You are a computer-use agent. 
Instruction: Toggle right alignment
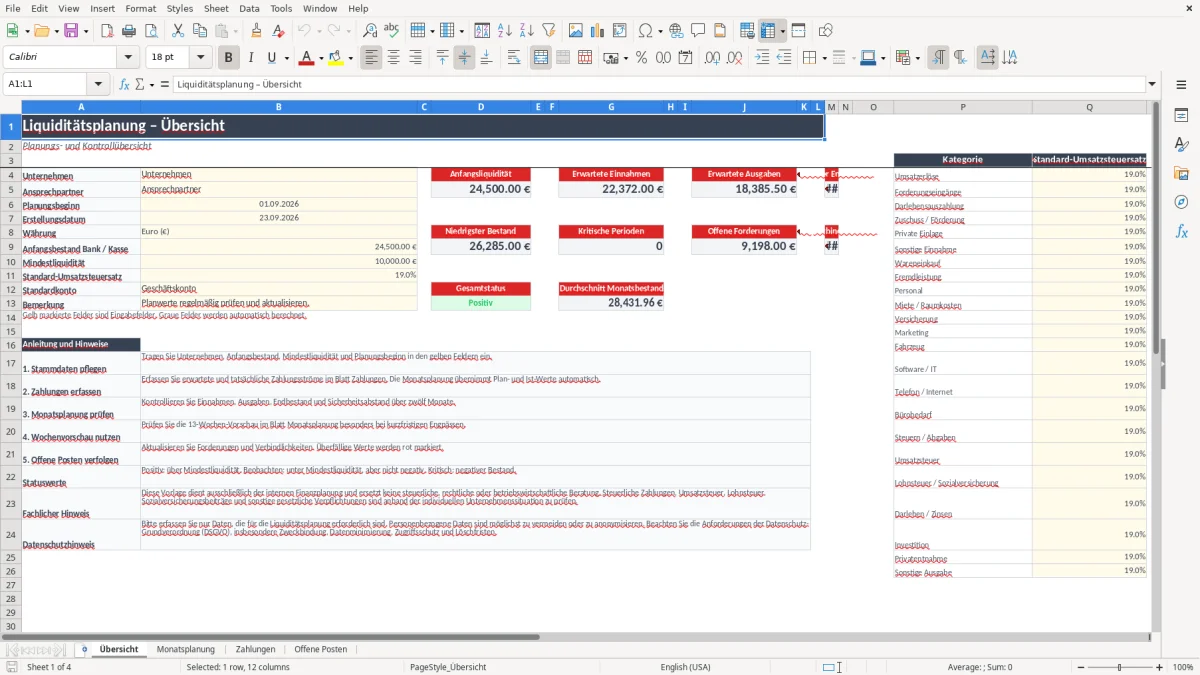pos(416,58)
